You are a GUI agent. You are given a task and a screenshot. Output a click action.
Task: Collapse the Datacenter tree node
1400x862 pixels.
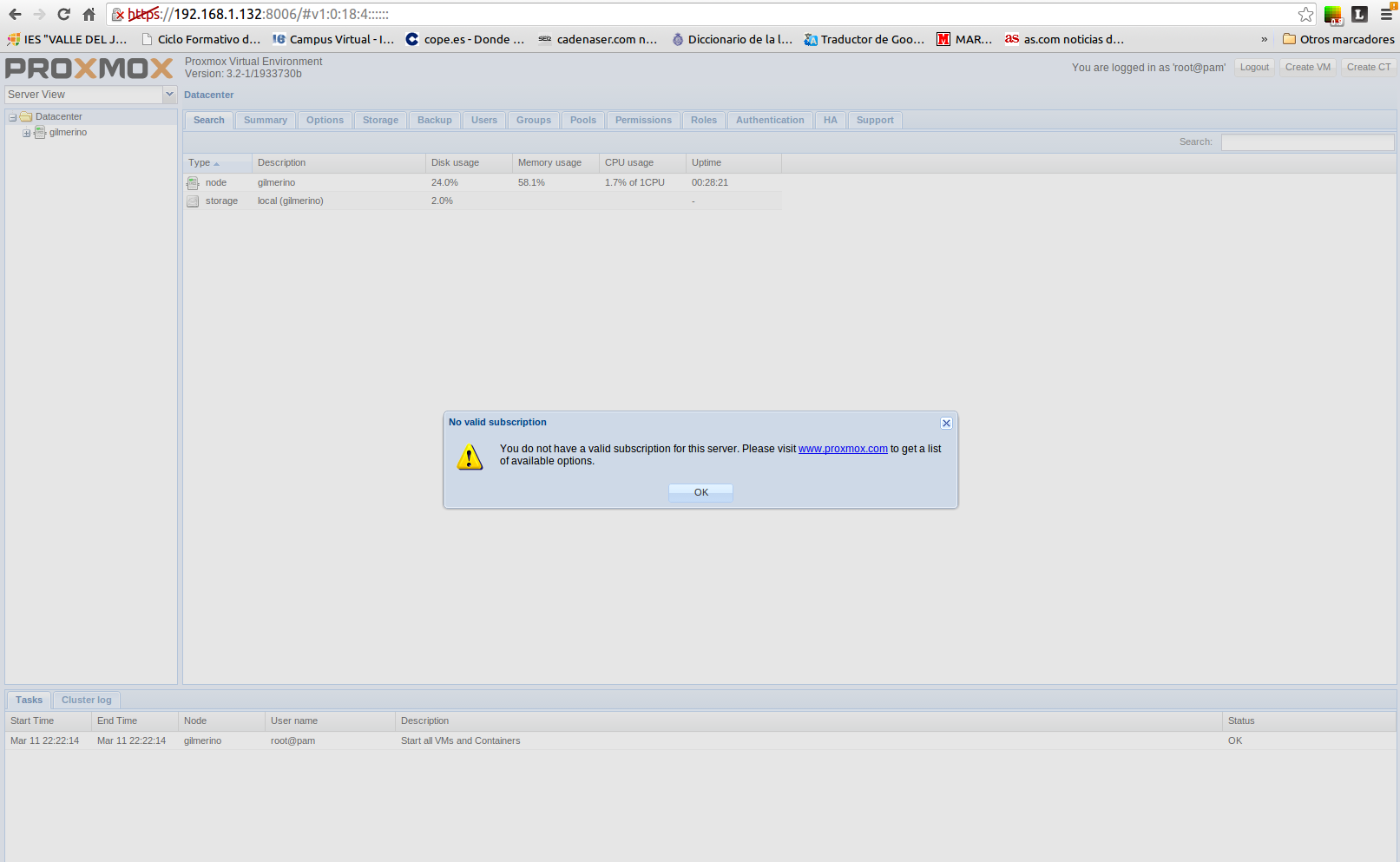[13, 117]
